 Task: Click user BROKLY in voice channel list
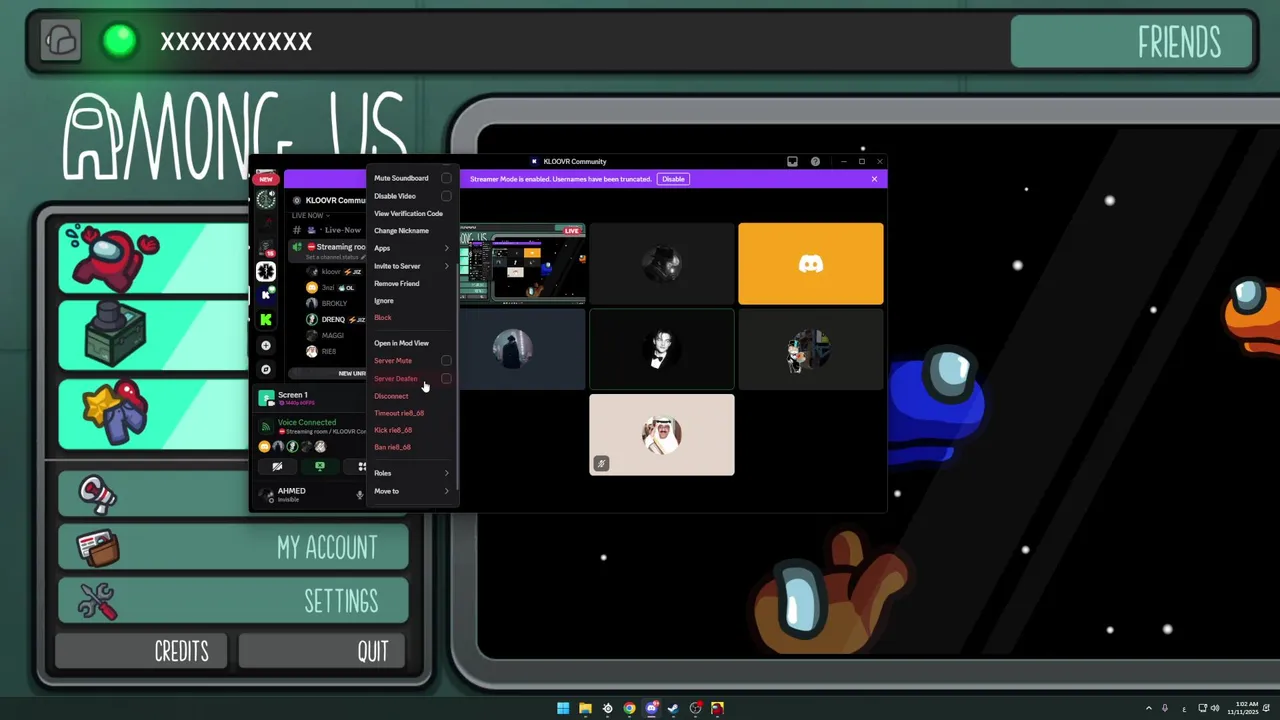[x=334, y=303]
